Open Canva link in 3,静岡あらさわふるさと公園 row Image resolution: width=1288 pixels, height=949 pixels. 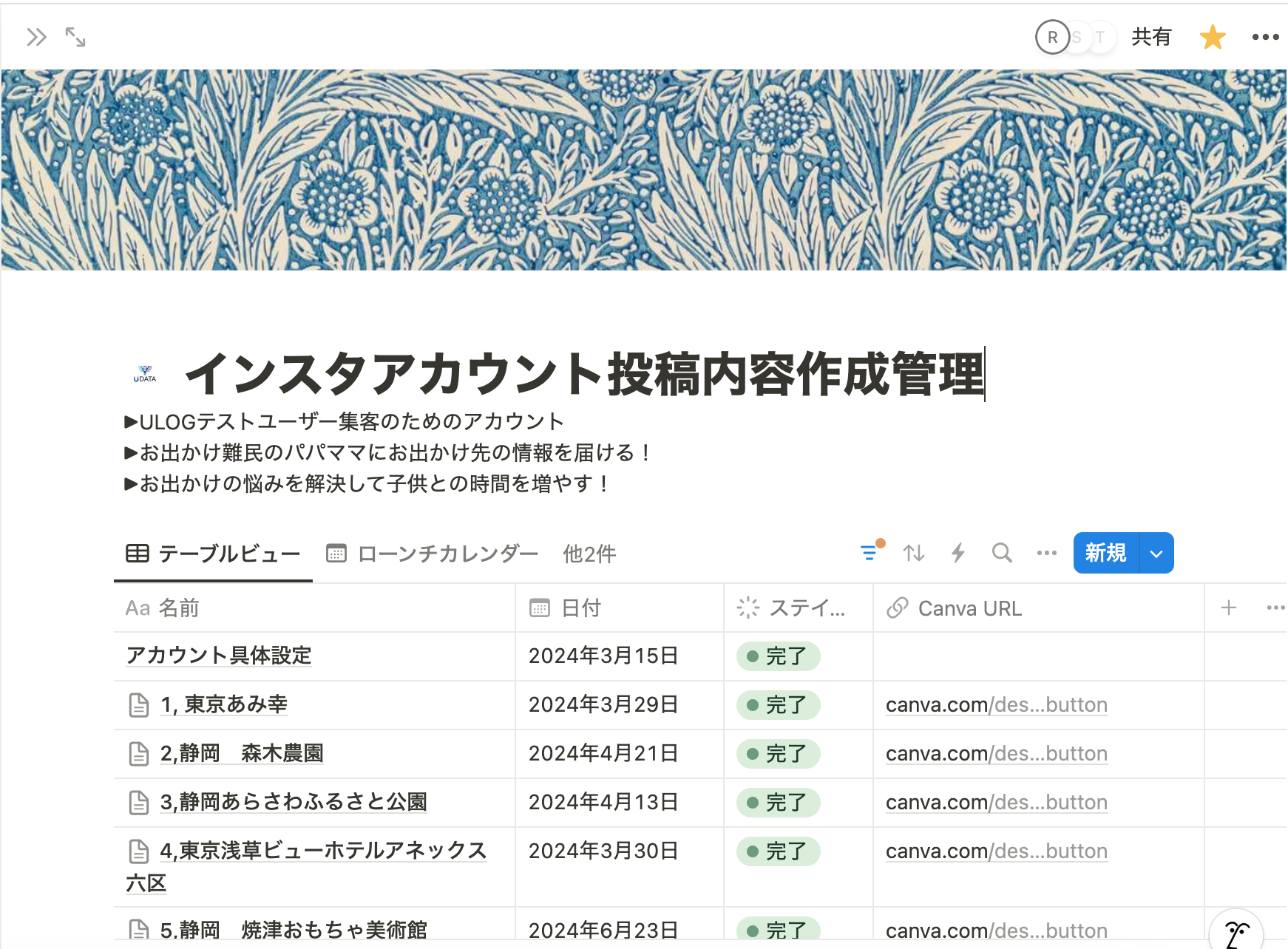point(997,803)
